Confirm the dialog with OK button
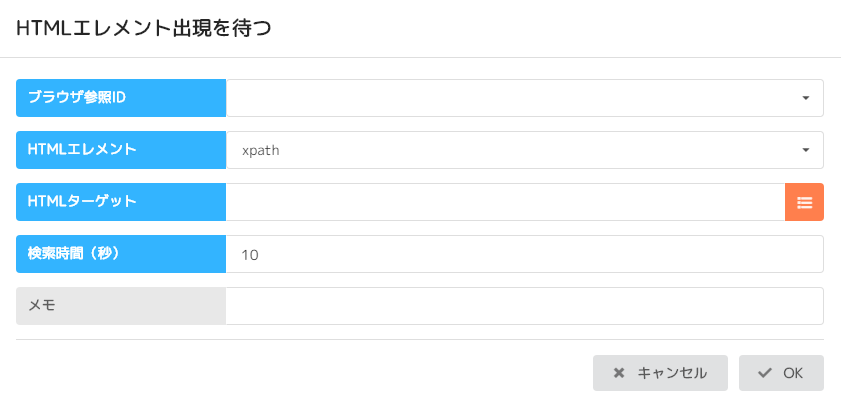The width and height of the screenshot is (841, 411). tap(781, 373)
